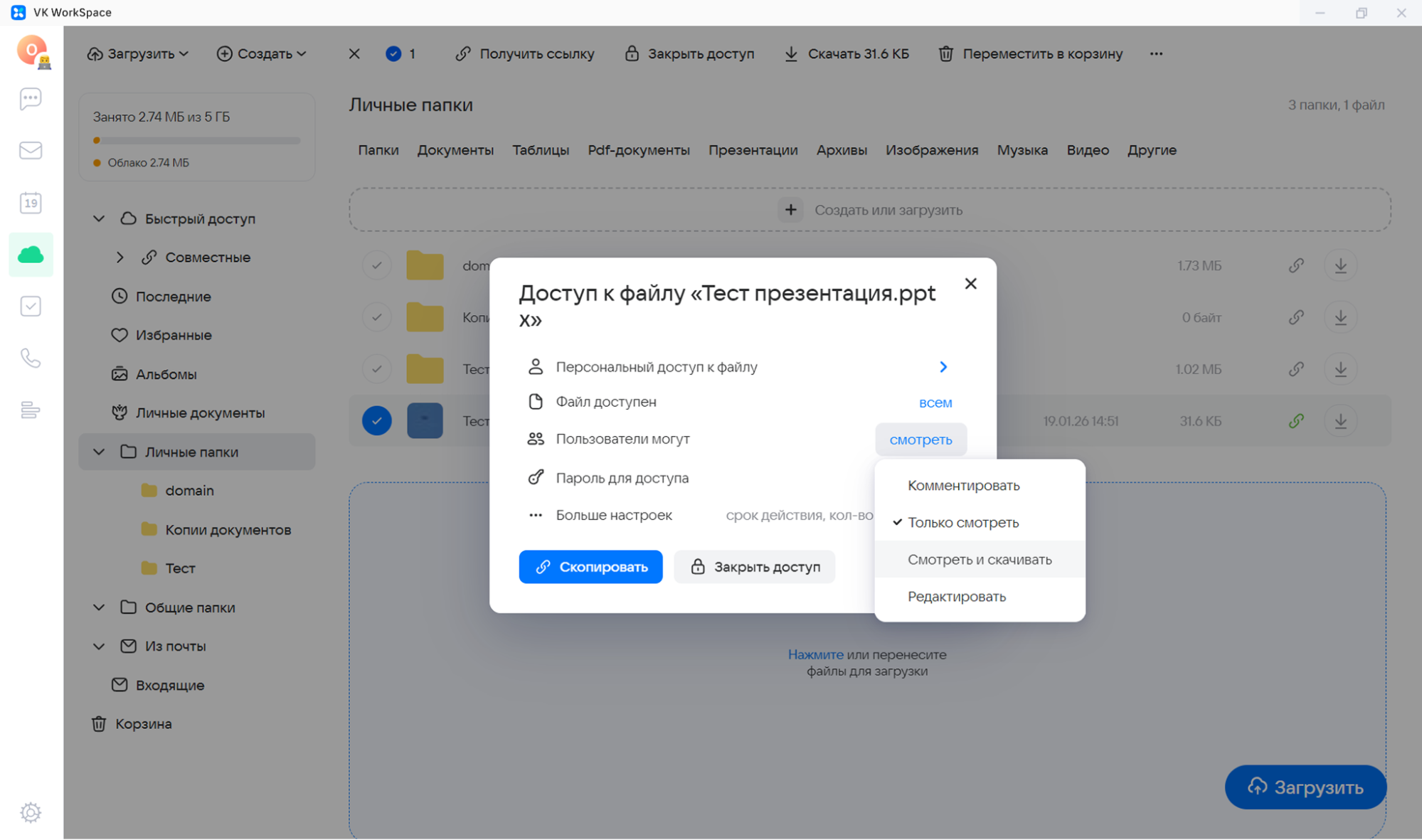Click the green link icon on the presentation row
Image resolution: width=1422 pixels, height=840 pixels.
pyautogui.click(x=1296, y=421)
